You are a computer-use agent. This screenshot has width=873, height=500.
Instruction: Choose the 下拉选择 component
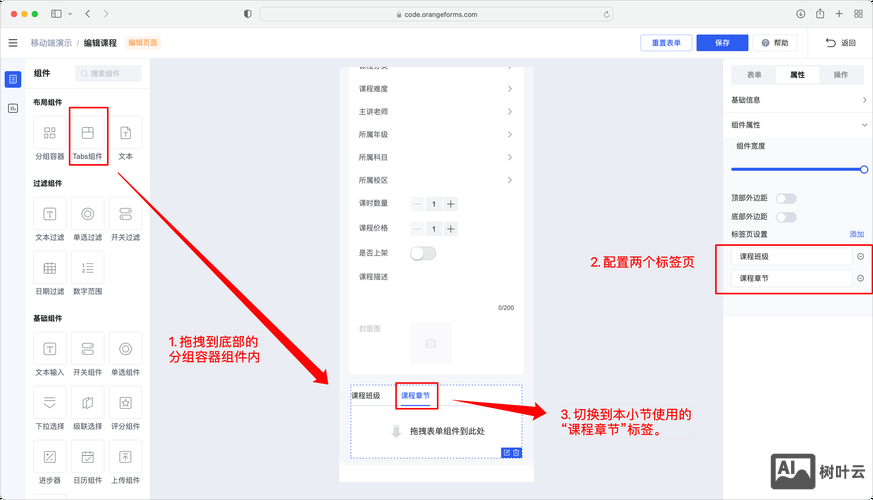pyautogui.click(x=50, y=408)
